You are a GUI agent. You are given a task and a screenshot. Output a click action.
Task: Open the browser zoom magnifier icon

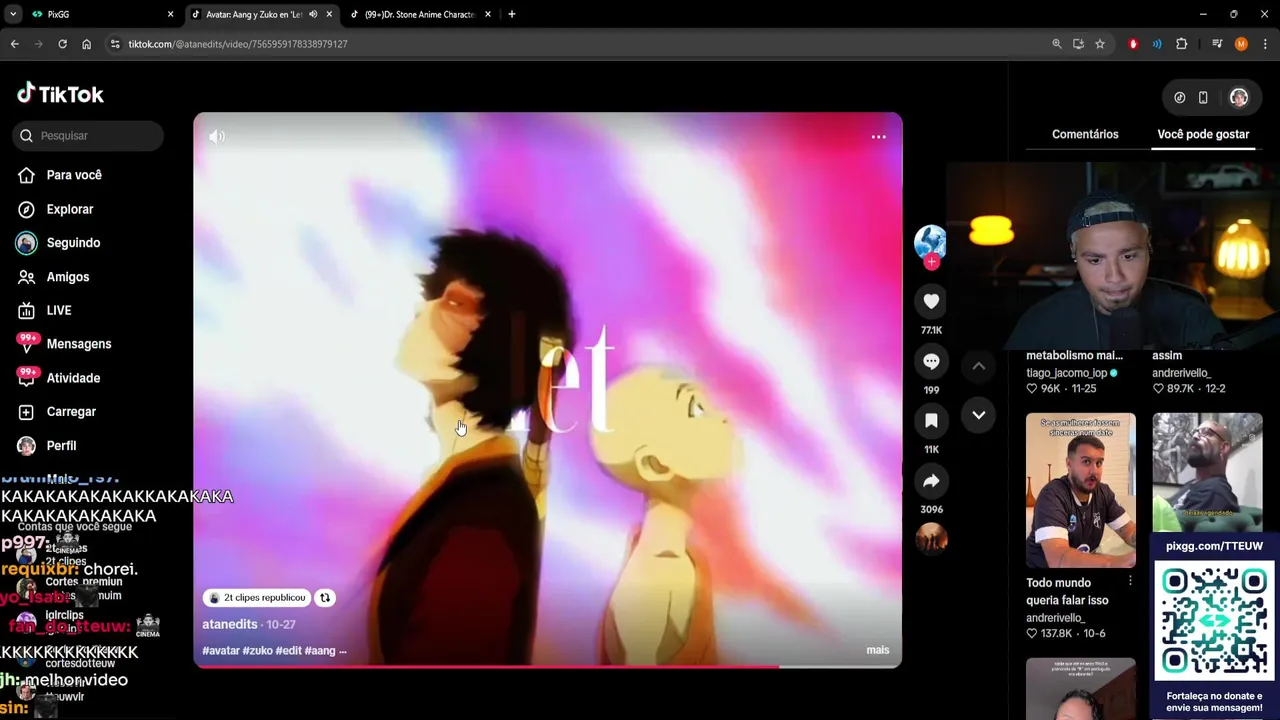point(1056,44)
